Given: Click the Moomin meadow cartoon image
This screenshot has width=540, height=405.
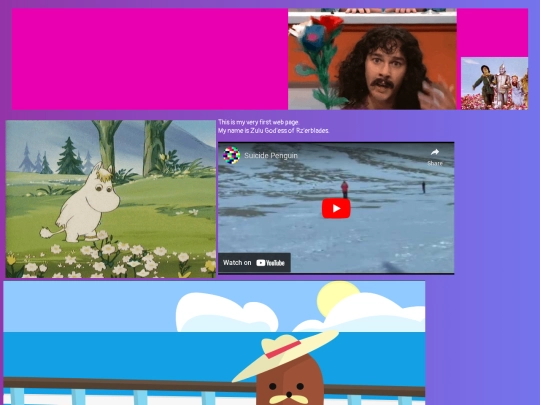Looking at the screenshot, I should (x=111, y=199).
